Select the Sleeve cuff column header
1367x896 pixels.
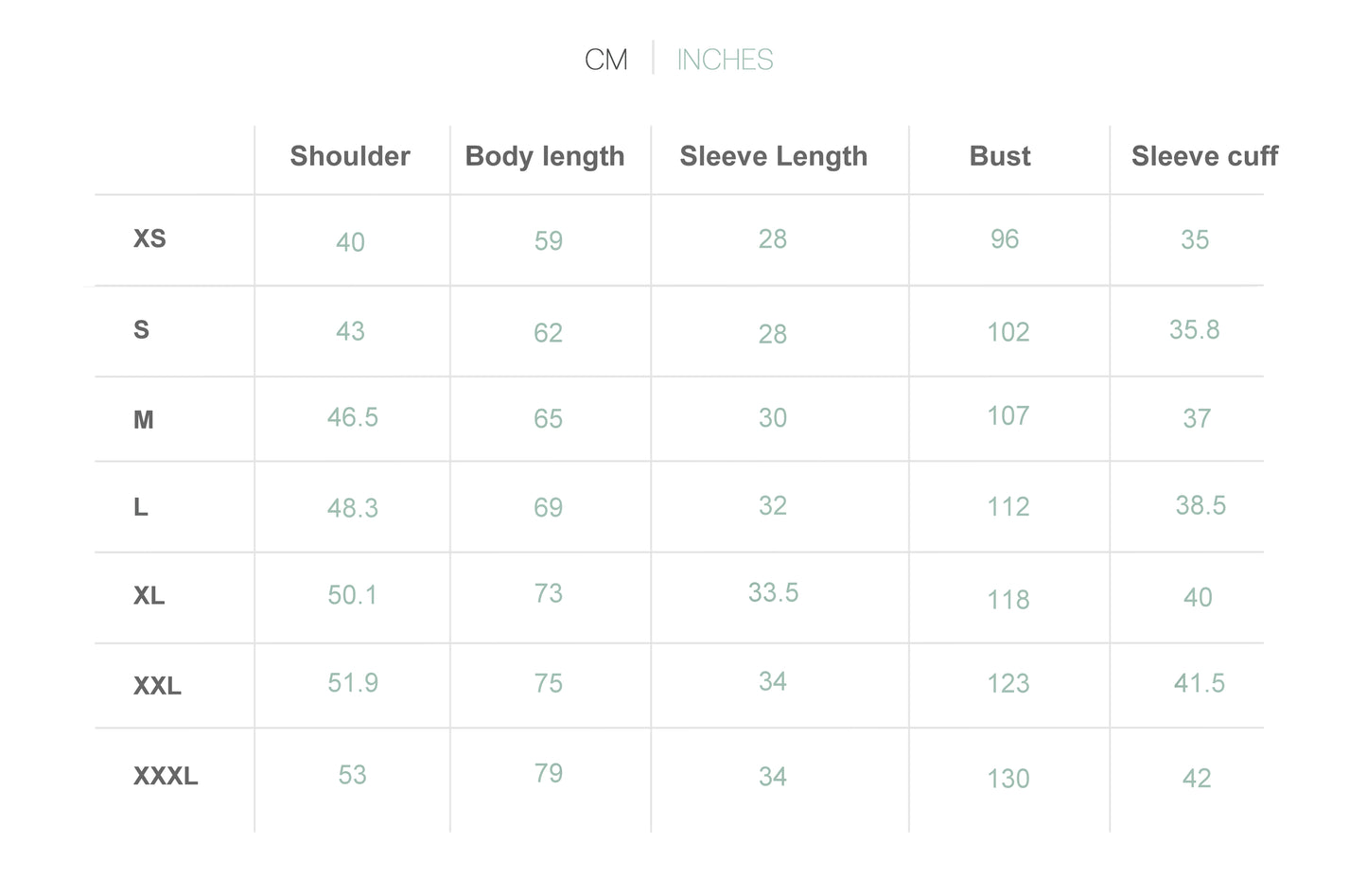pyautogui.click(x=1204, y=156)
